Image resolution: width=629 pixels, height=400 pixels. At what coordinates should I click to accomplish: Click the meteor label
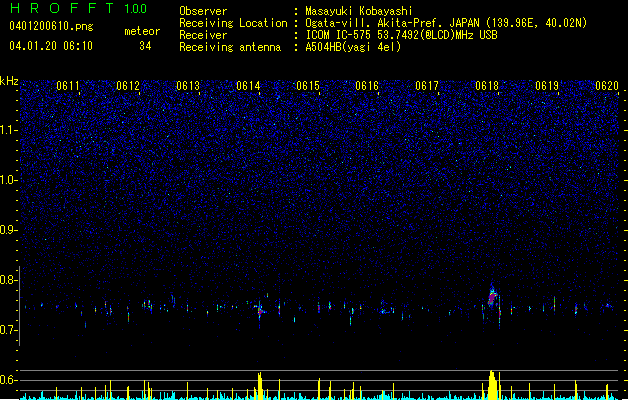pyautogui.click(x=142, y=31)
